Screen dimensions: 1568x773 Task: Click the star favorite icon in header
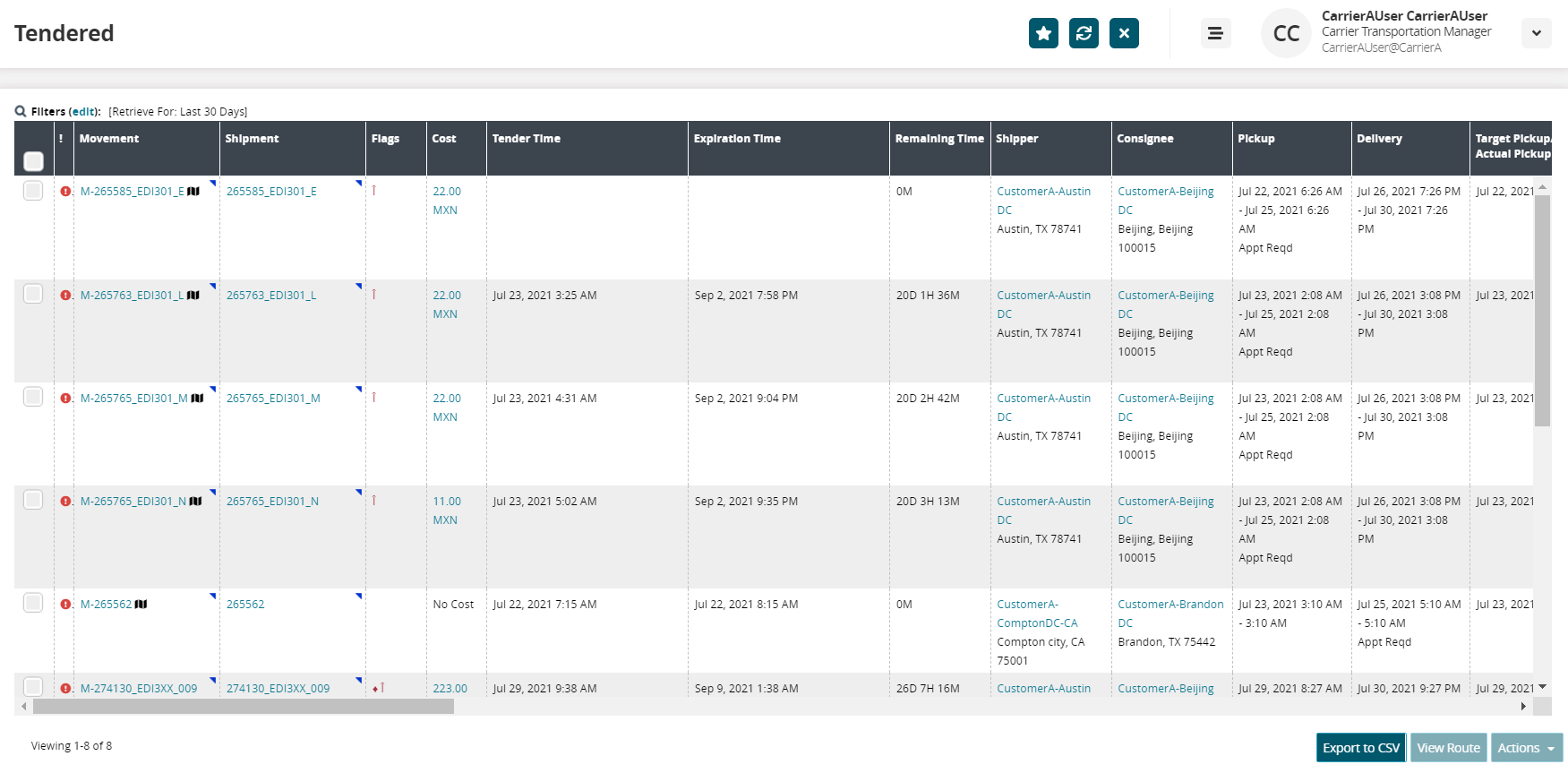pos(1043,33)
